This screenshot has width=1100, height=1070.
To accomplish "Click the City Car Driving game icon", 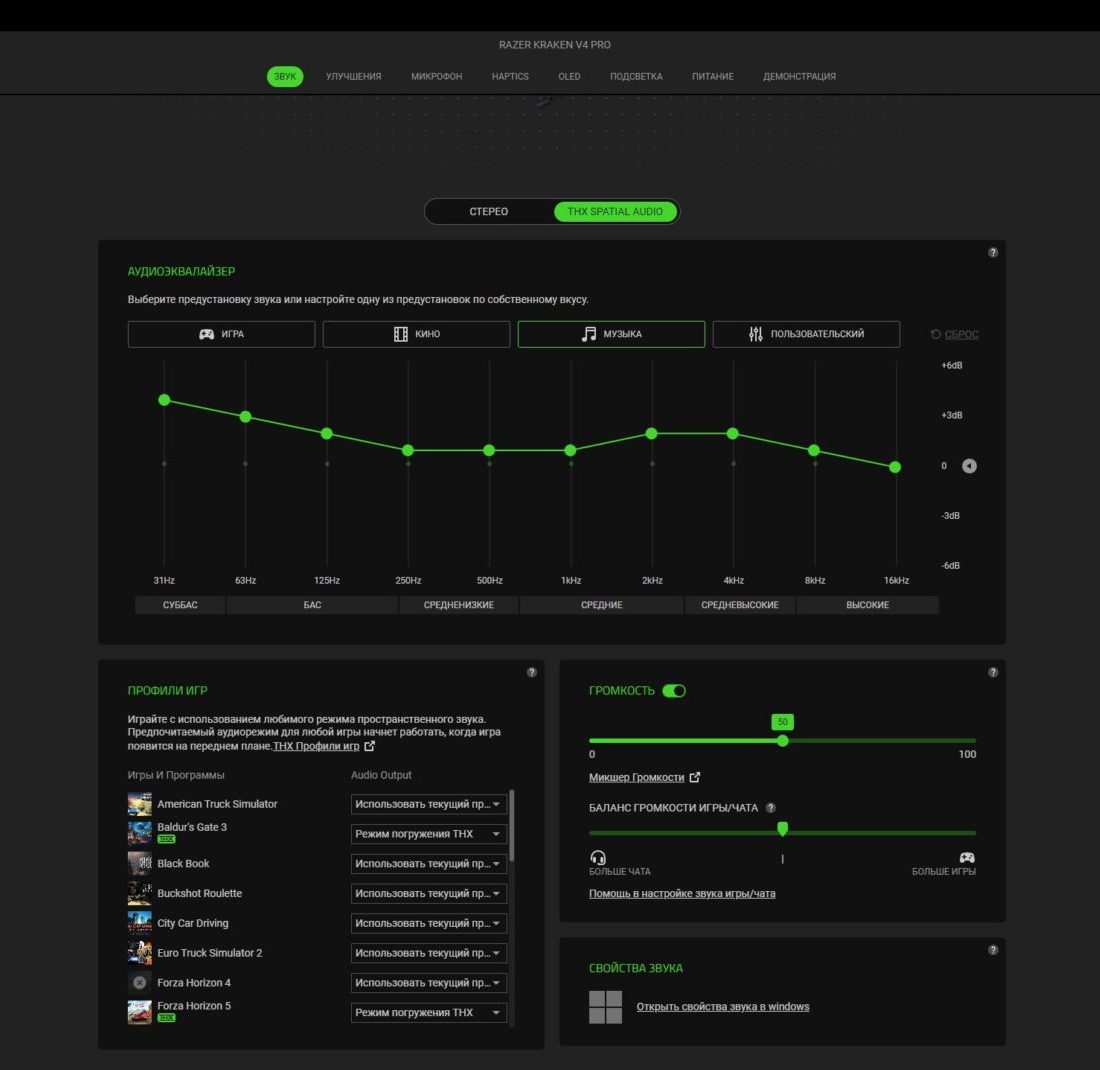I will (140, 923).
